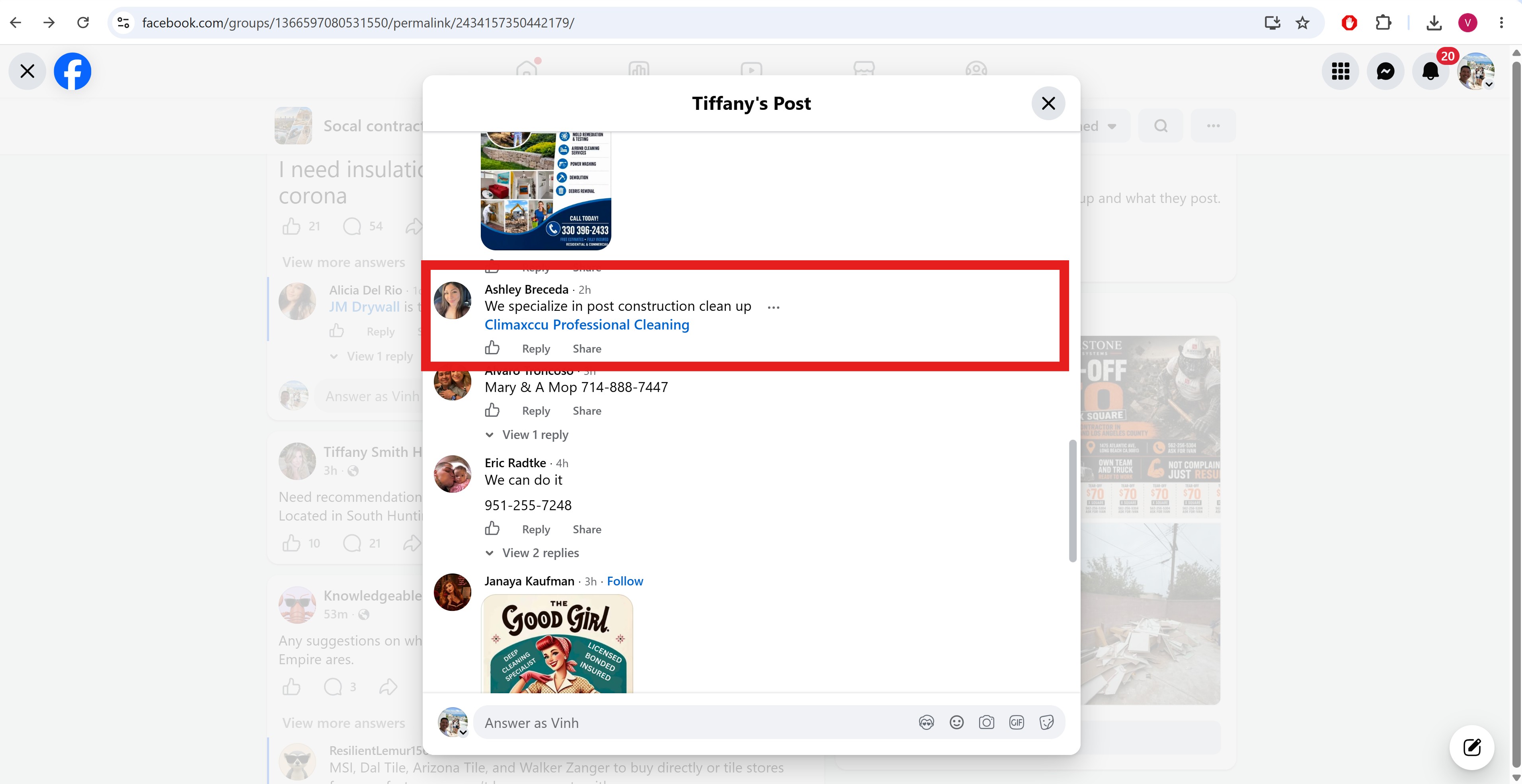Open the sticker picker in the answer box
This screenshot has width=1522, height=784.
point(1046,723)
